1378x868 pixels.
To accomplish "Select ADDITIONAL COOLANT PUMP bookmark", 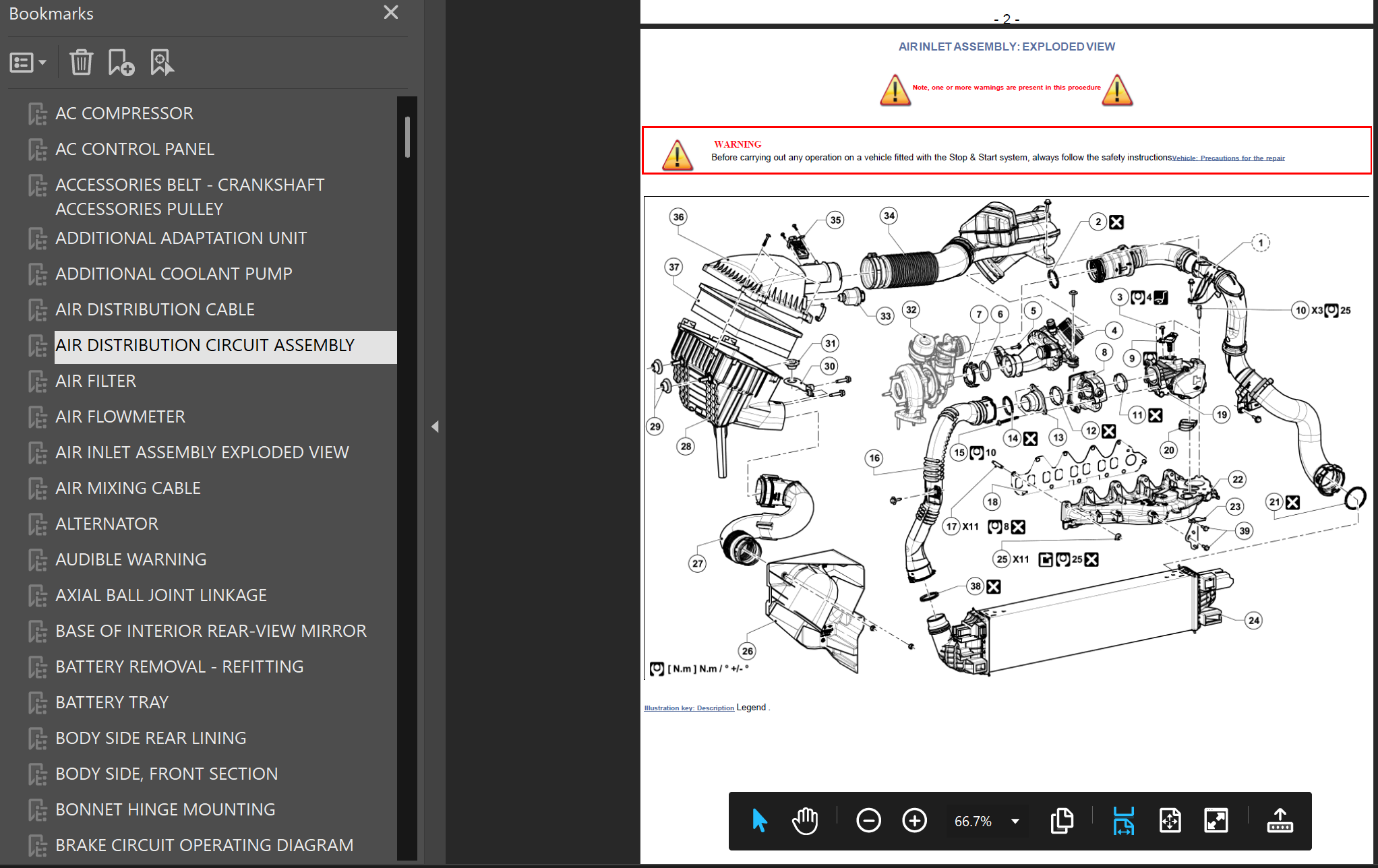I will pos(174,274).
